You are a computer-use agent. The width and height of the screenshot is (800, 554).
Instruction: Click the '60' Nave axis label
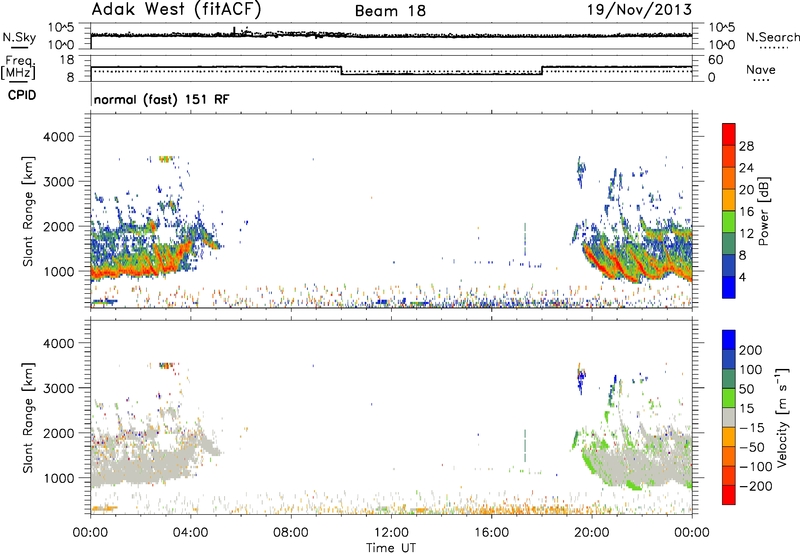click(x=715, y=60)
